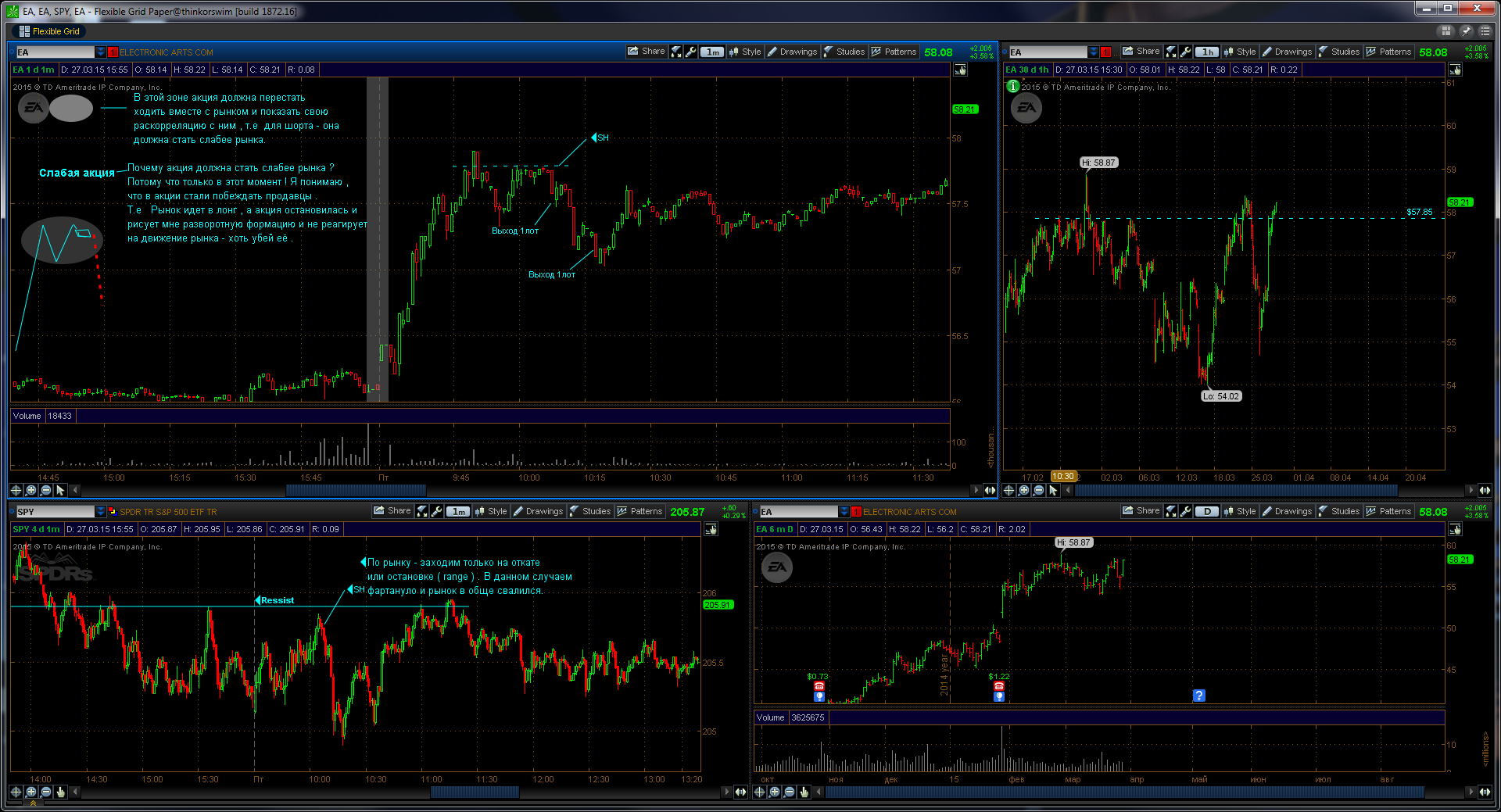Open 1m timeframe selector in top-left chart
This screenshot has height=812, width=1501.
(x=712, y=52)
